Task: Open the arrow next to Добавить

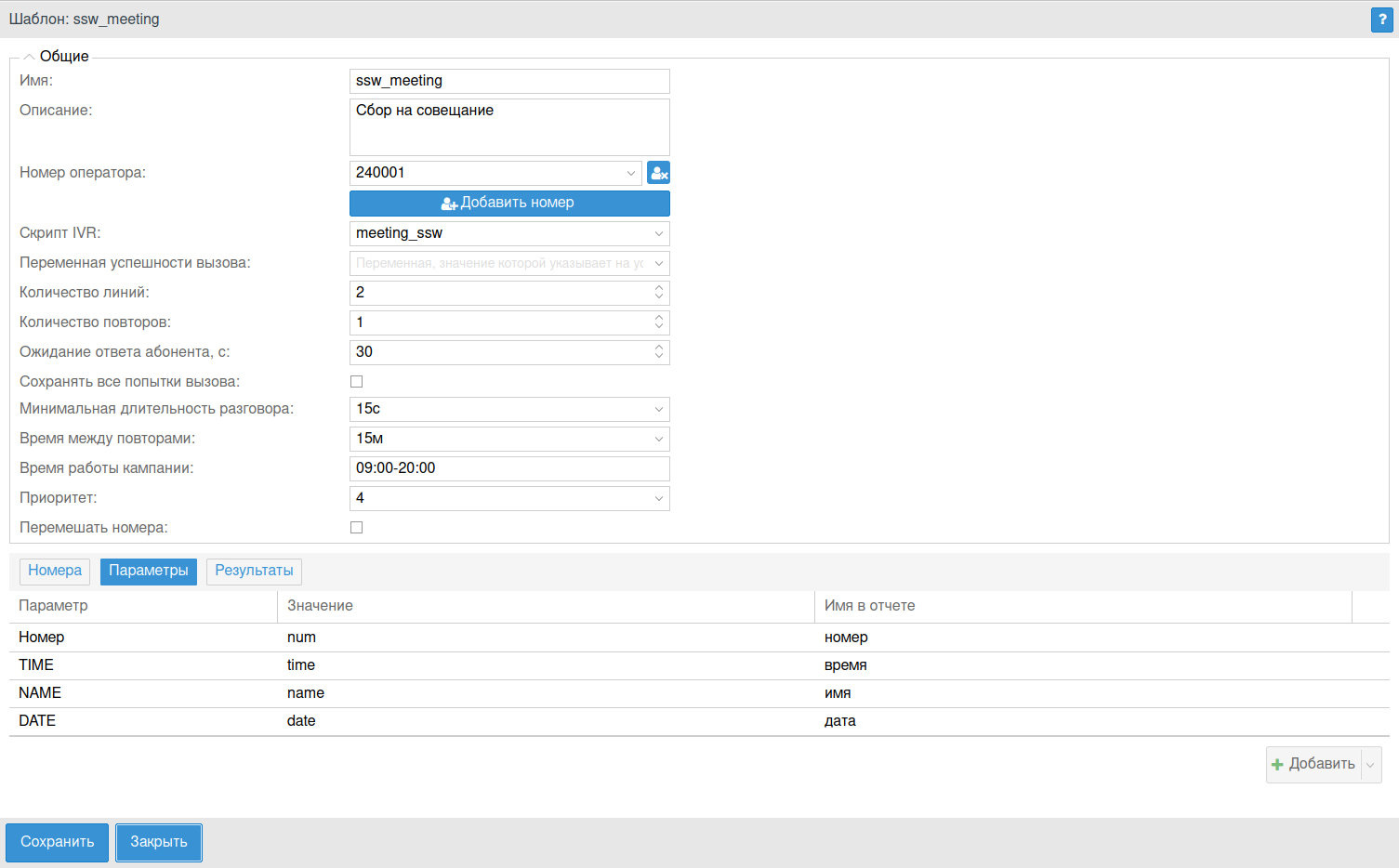Action: (x=1370, y=765)
